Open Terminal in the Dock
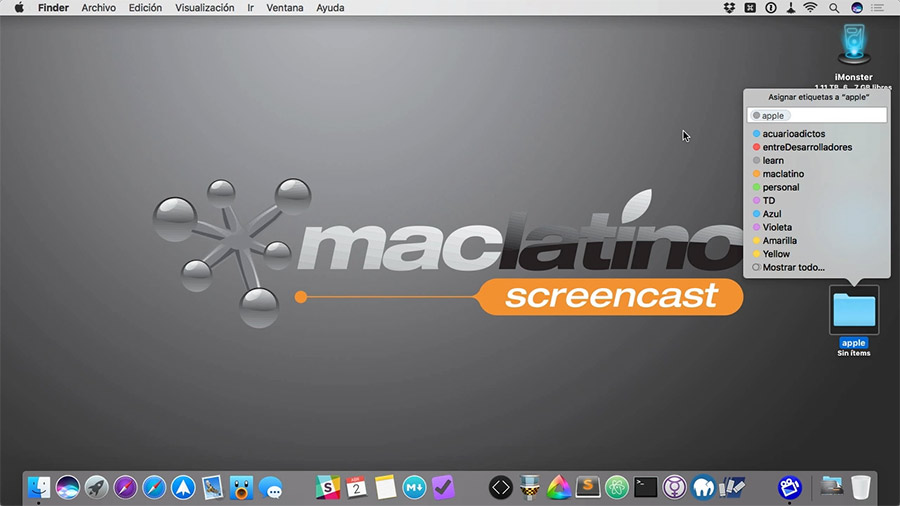The height and width of the screenshot is (506, 900). 646,488
